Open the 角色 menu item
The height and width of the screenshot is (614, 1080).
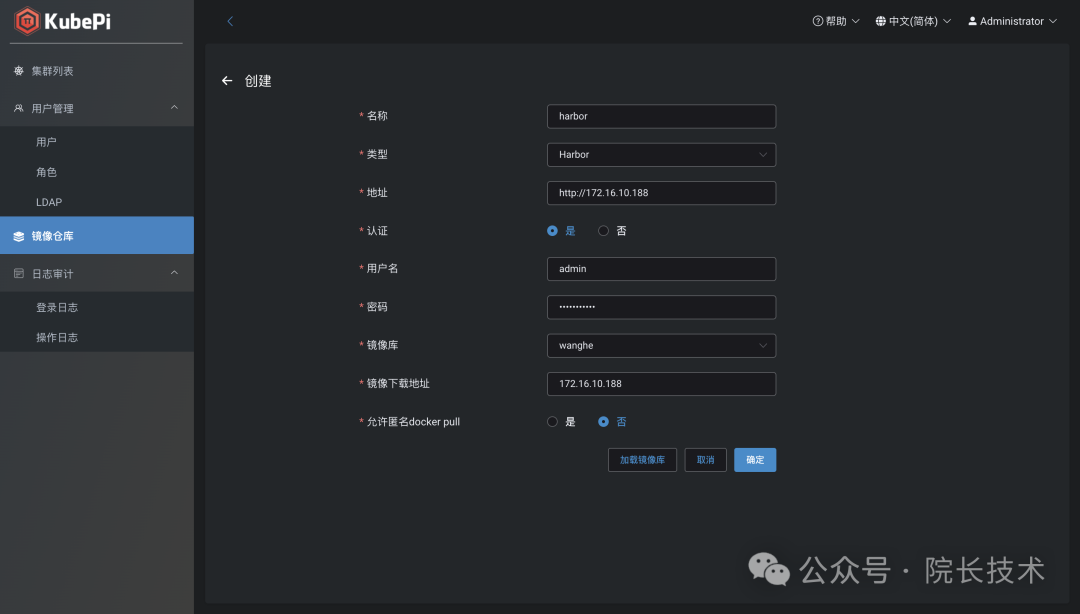[x=96, y=172]
